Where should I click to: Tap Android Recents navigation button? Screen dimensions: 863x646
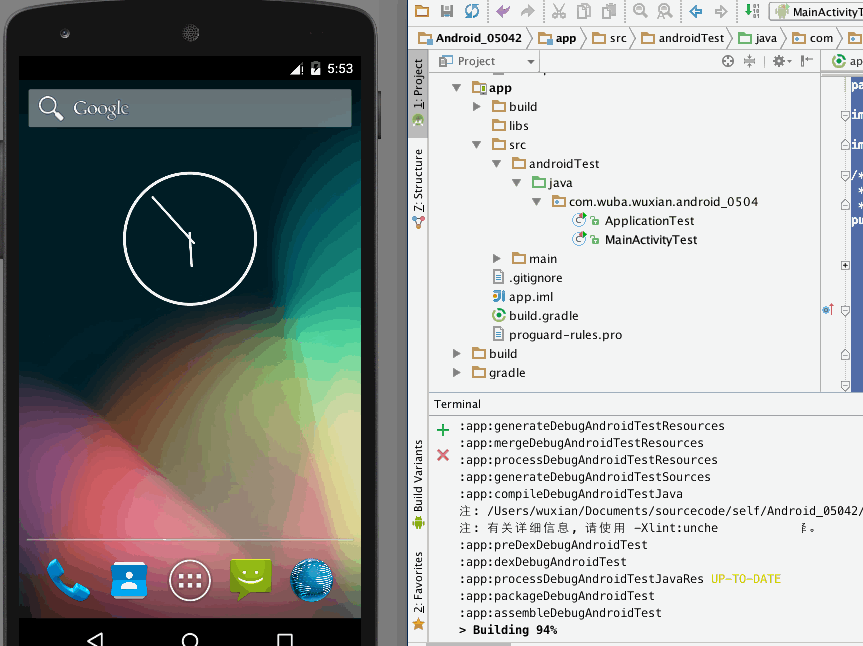[x=285, y=639]
